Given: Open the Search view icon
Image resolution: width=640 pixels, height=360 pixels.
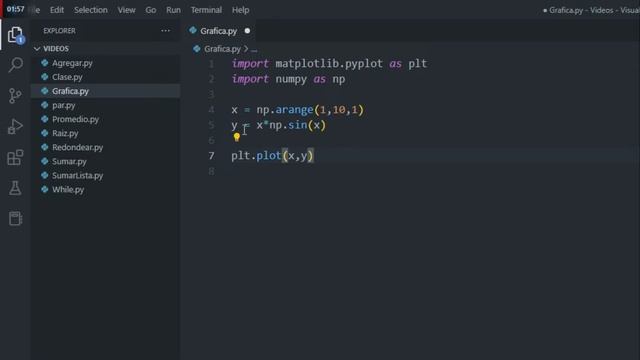Looking at the screenshot, I should tap(16, 64).
